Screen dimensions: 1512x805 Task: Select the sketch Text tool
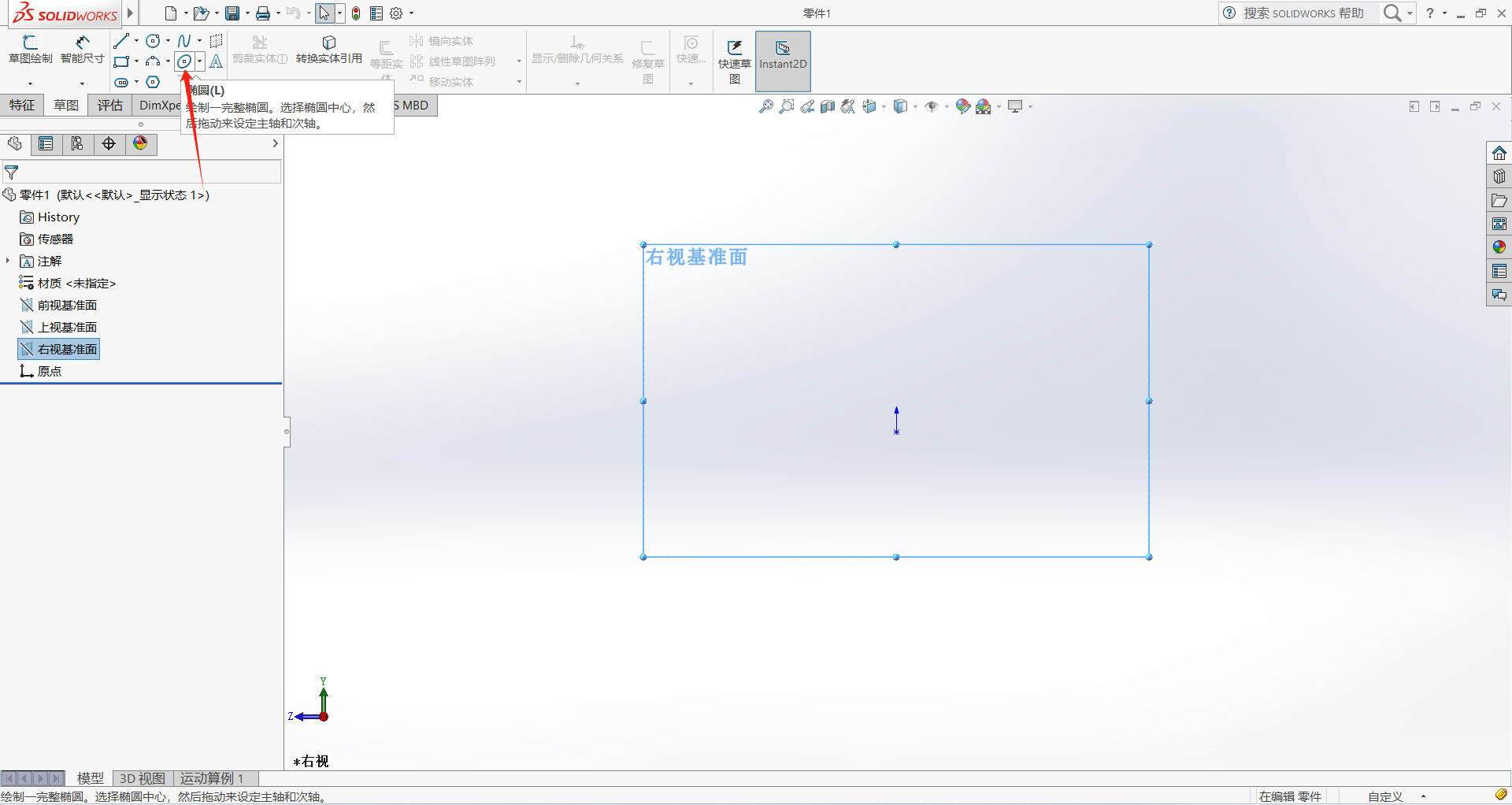pyautogui.click(x=216, y=61)
